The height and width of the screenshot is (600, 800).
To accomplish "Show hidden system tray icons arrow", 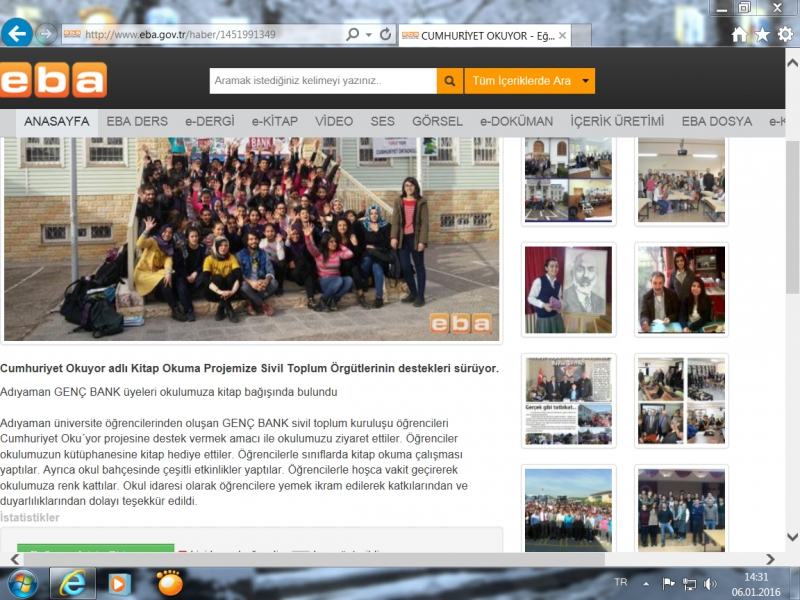I will pyautogui.click(x=647, y=583).
